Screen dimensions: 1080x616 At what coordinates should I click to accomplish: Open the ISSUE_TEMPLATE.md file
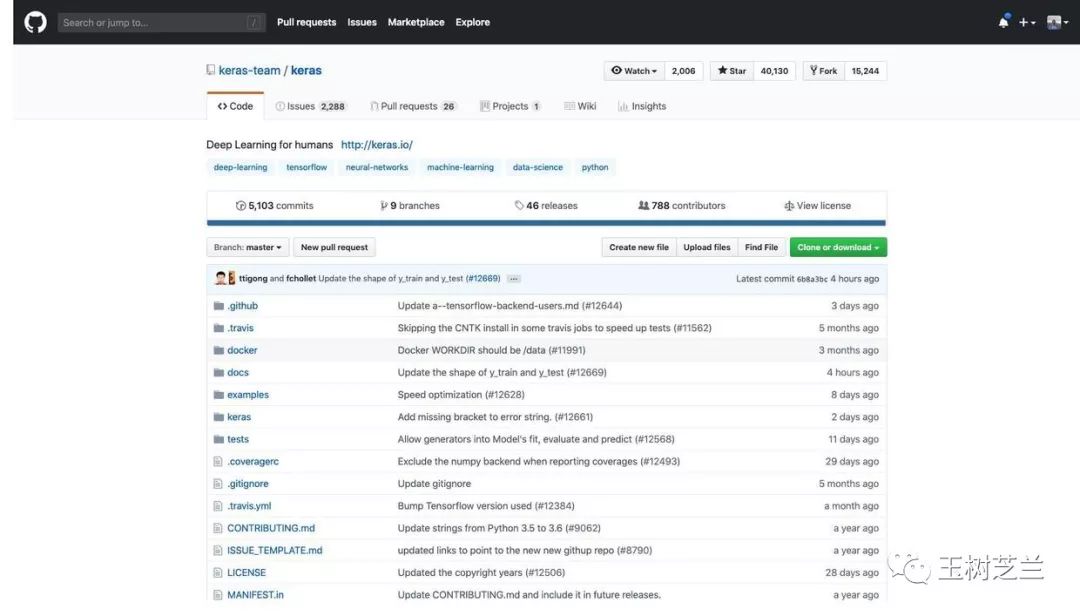275,551
